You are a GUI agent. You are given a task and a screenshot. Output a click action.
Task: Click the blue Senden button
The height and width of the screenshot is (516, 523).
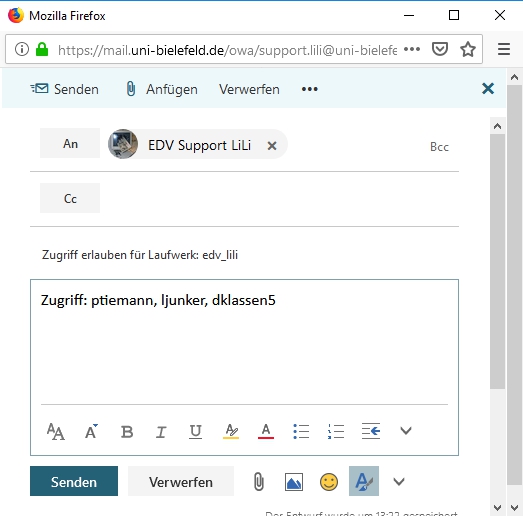click(x=74, y=481)
